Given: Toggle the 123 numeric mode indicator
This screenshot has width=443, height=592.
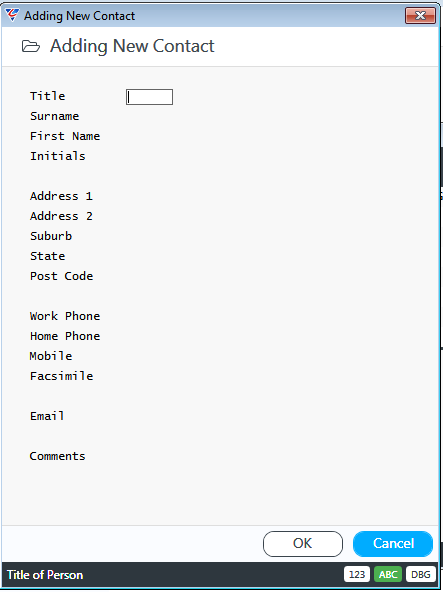Looking at the screenshot, I should point(357,574).
